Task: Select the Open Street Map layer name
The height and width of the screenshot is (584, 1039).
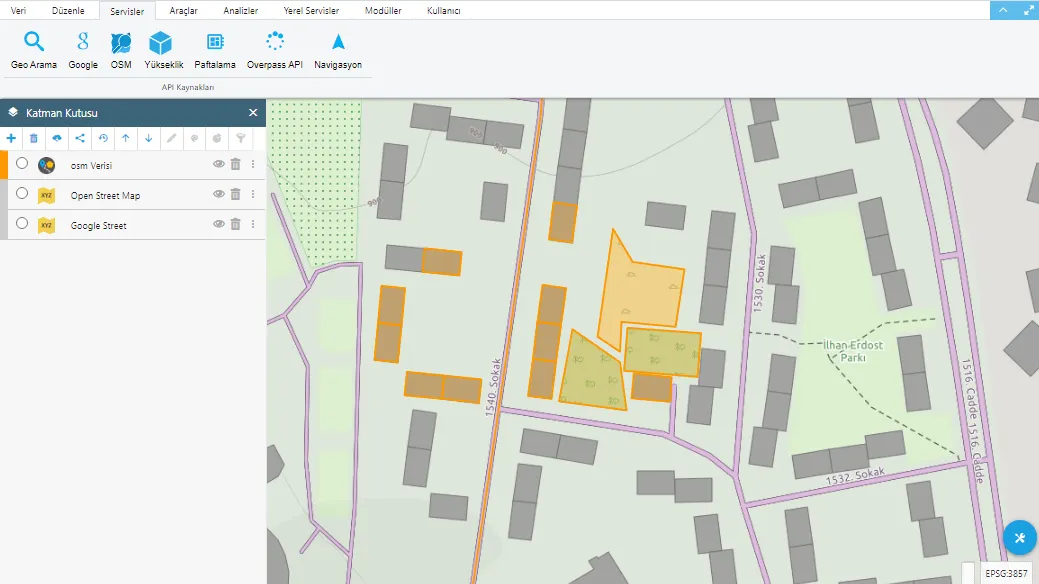Action: [105, 196]
